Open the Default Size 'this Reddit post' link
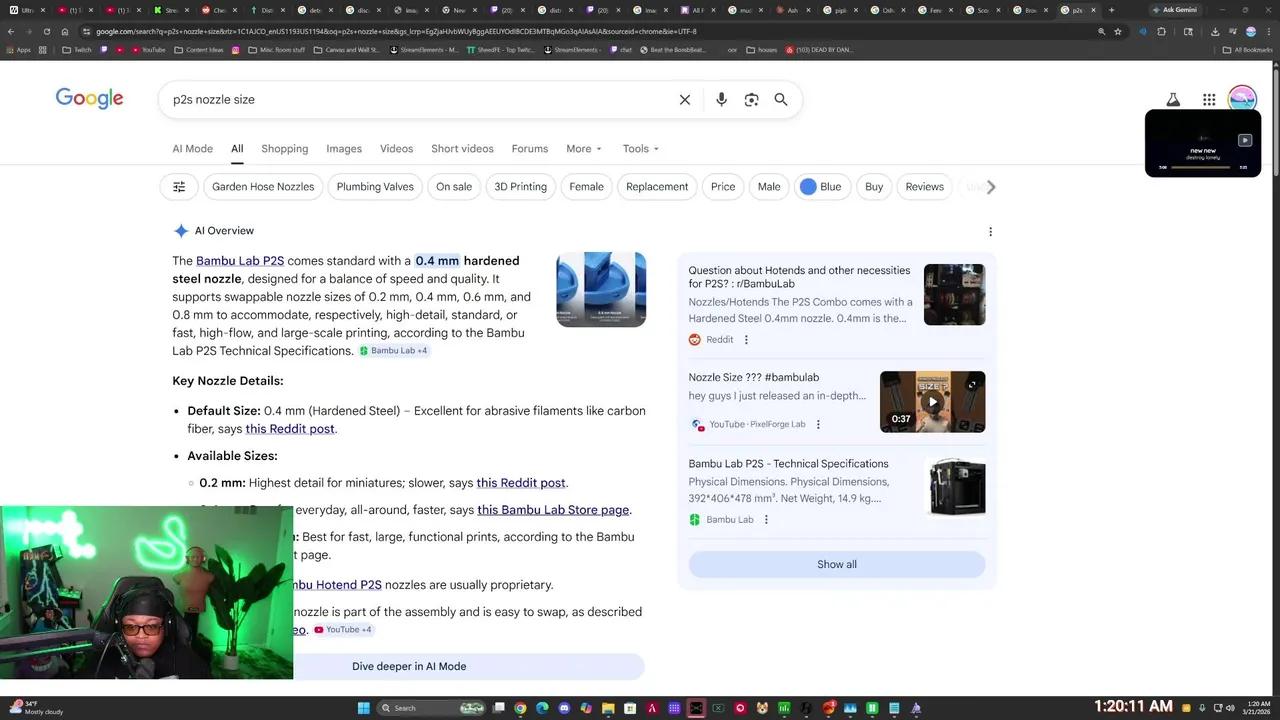 pos(290,429)
